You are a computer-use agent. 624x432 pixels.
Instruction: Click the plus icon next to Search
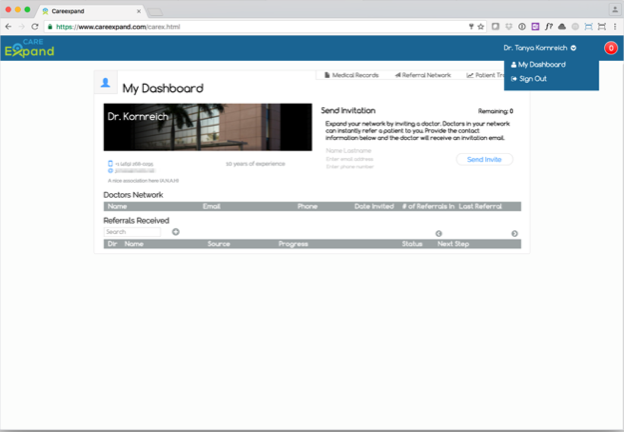tap(176, 232)
